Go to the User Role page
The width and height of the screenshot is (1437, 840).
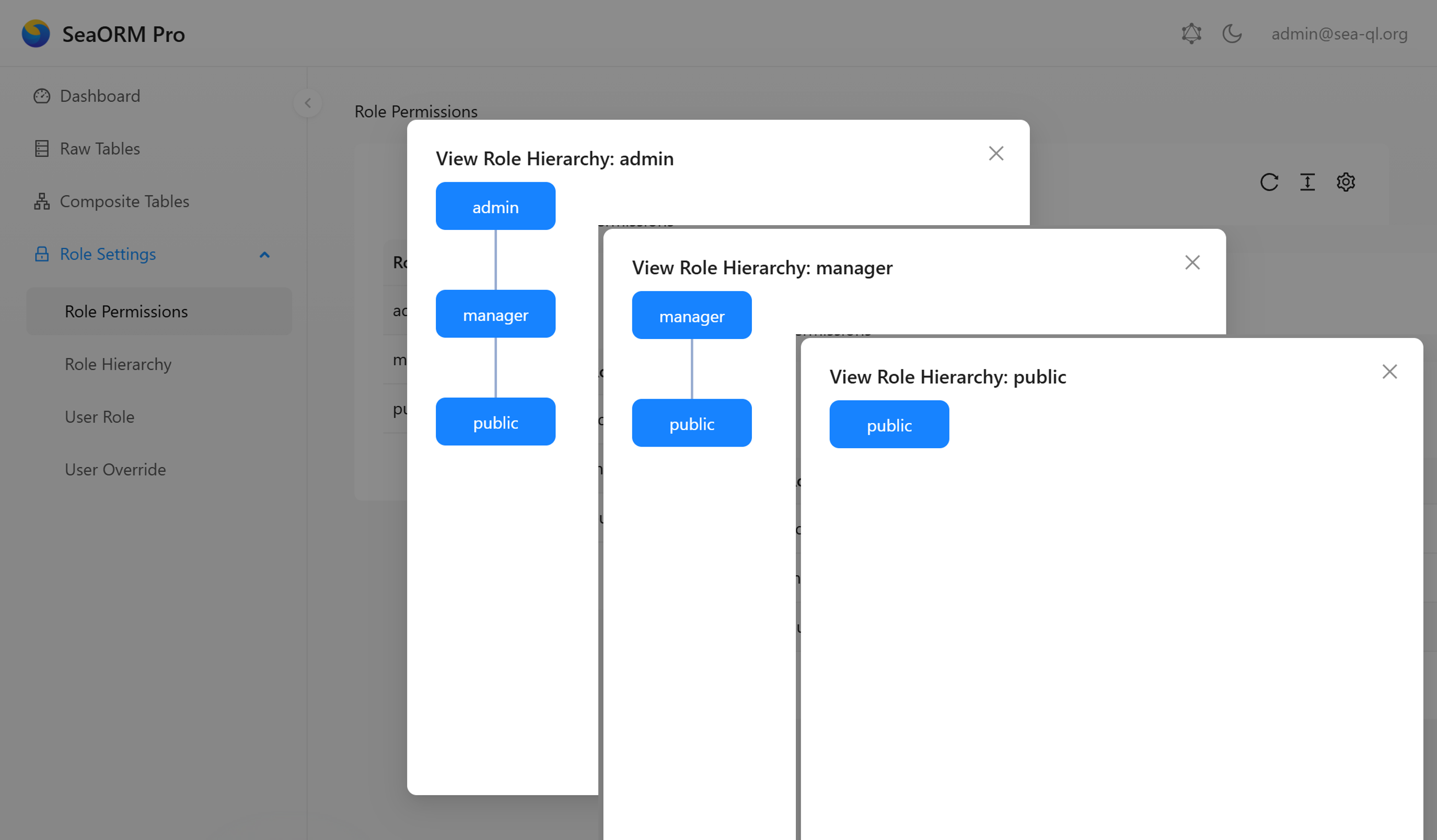(100, 416)
